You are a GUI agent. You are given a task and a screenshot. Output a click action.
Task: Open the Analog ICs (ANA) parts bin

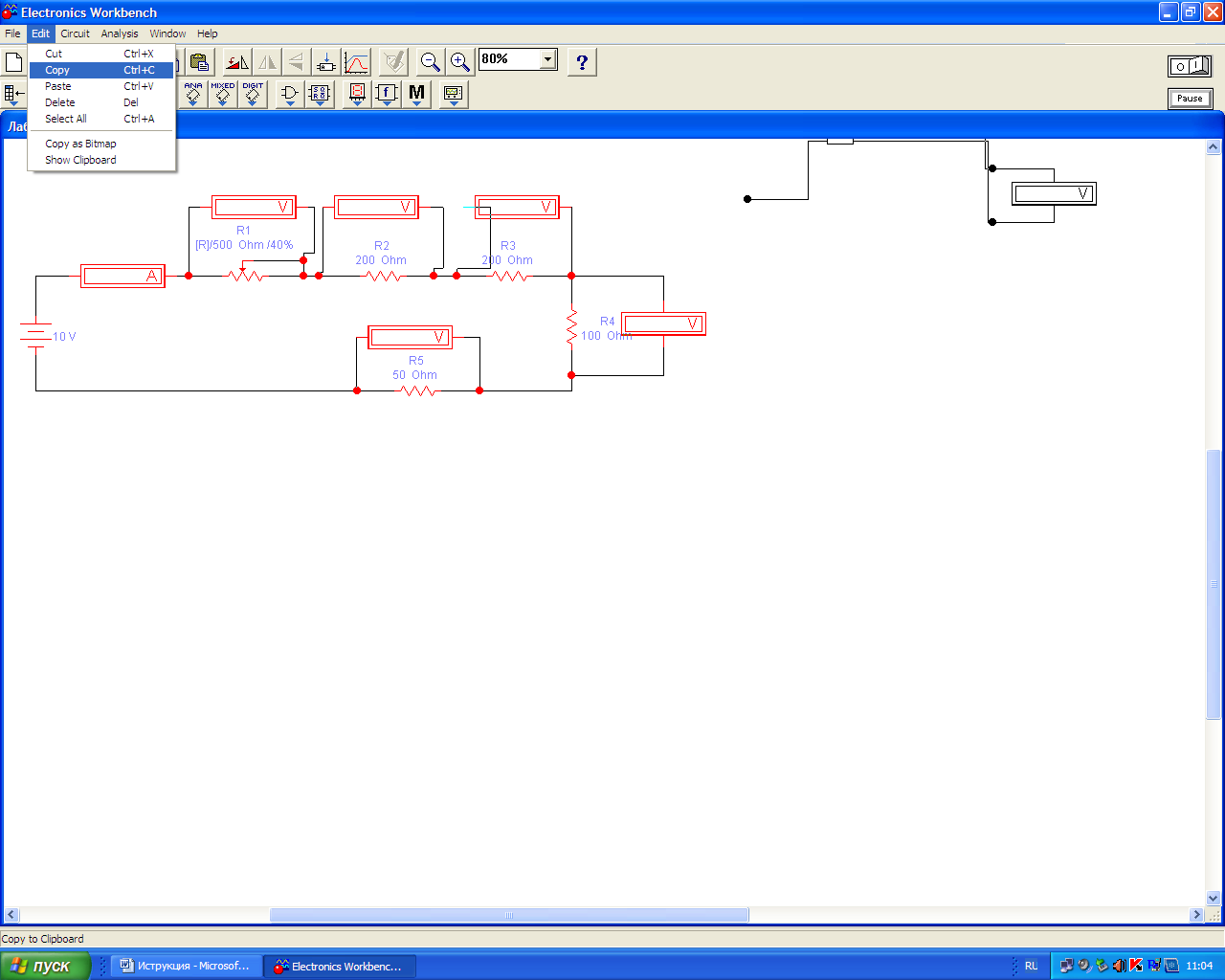pyautogui.click(x=193, y=94)
